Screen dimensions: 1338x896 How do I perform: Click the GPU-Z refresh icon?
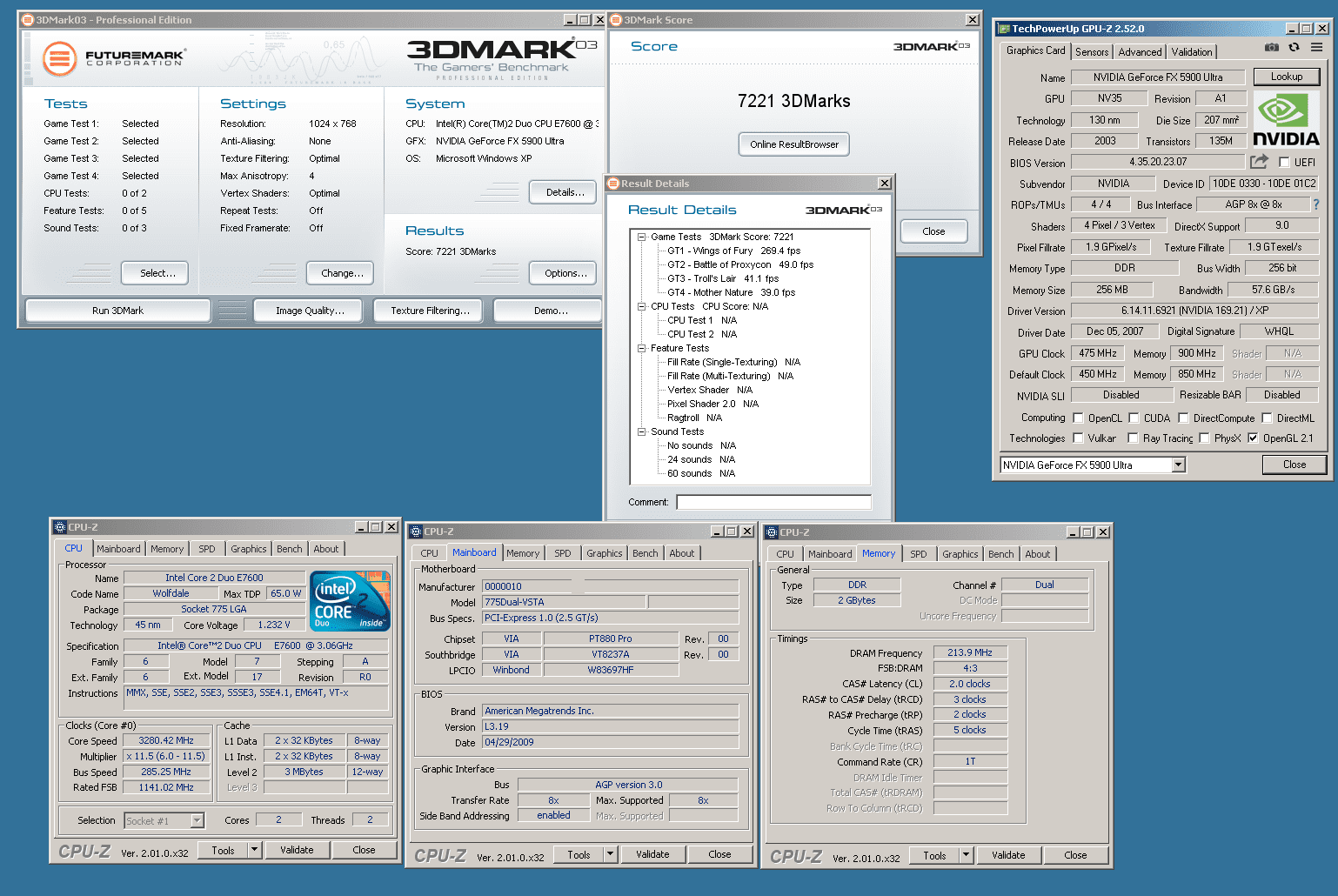[1294, 47]
